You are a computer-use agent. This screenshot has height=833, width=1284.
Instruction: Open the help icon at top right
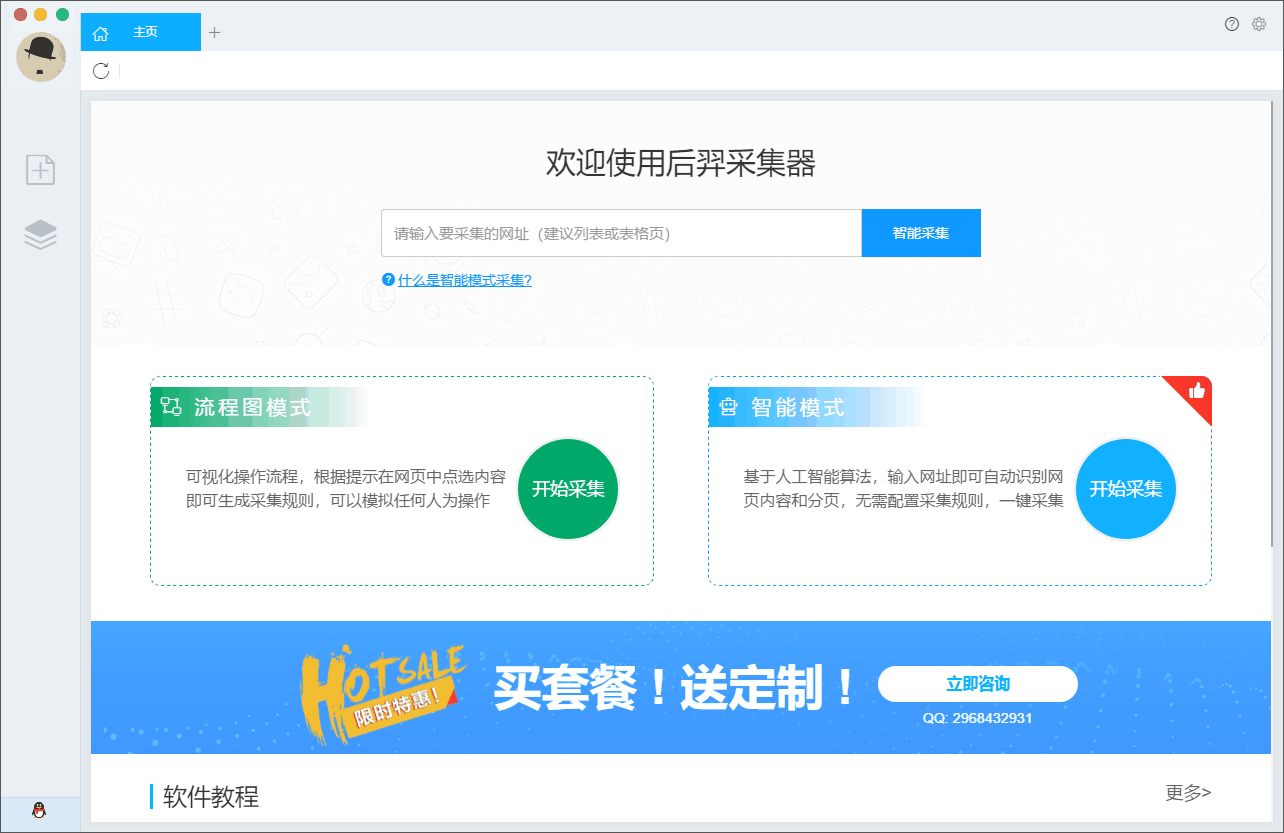(1232, 23)
